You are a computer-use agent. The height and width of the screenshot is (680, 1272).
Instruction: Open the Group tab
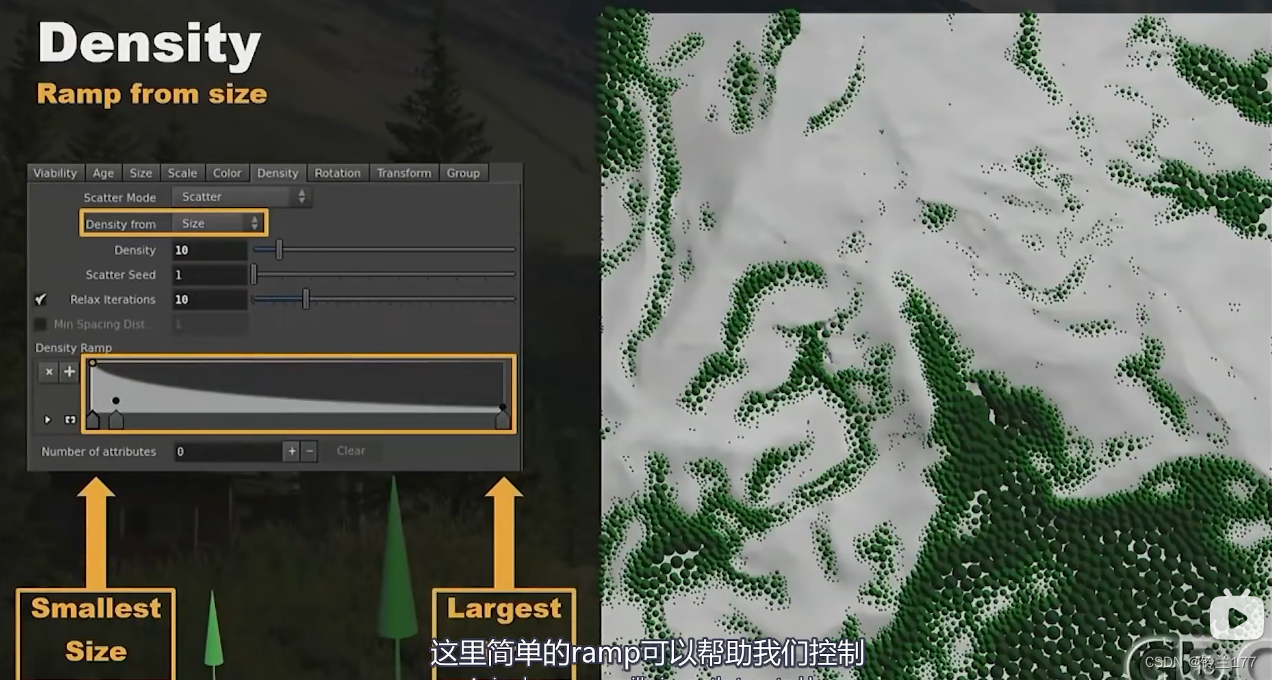tap(463, 173)
